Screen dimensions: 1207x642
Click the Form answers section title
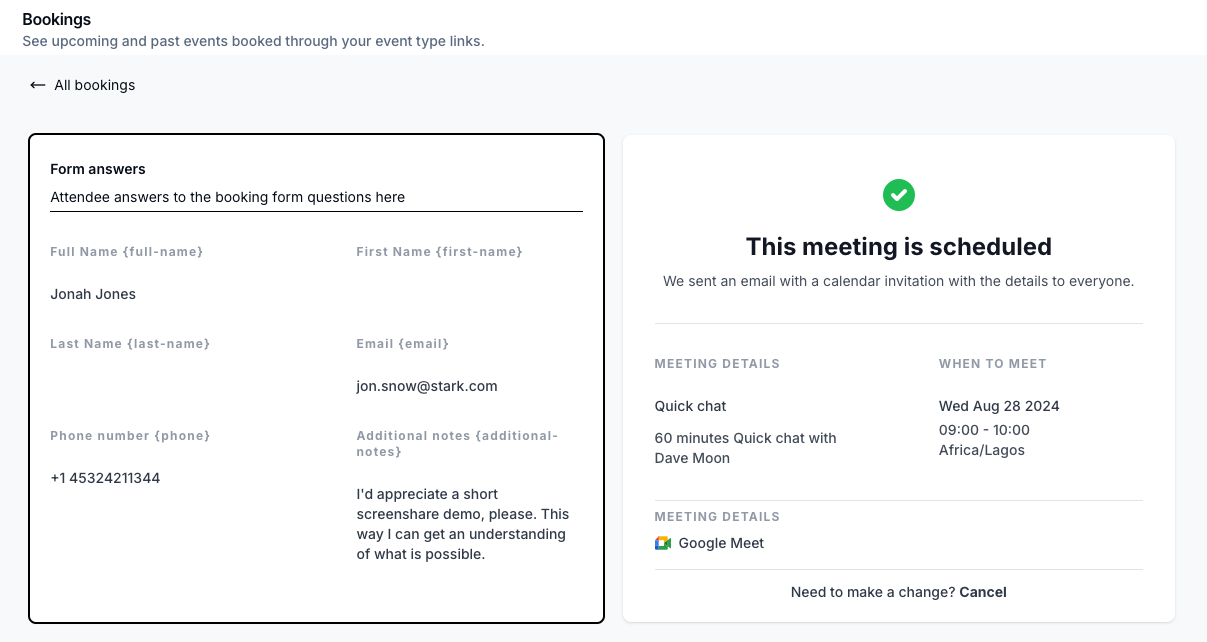tap(98, 169)
